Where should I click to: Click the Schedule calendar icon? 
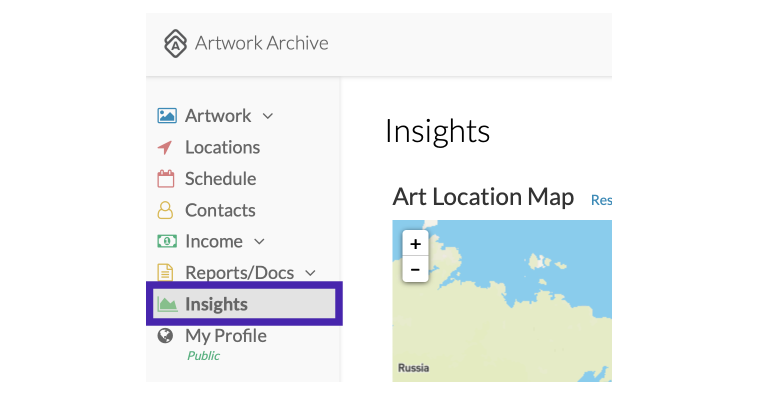pos(166,179)
